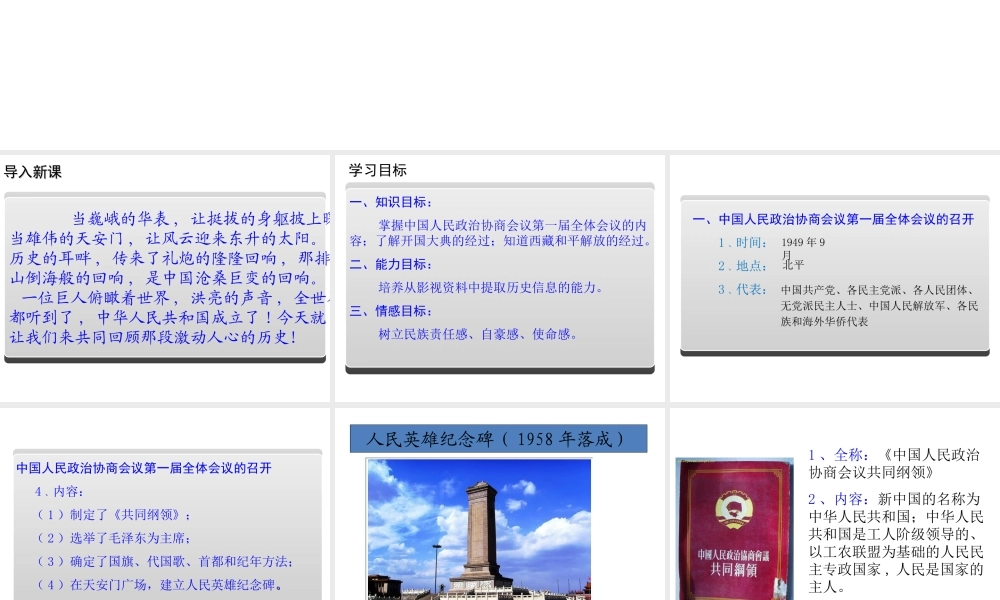Click the heading 一、中国人民政治协商会议第一届全体会议的召开
Image resolution: width=1000 pixels, height=600 pixels.
click(x=834, y=219)
